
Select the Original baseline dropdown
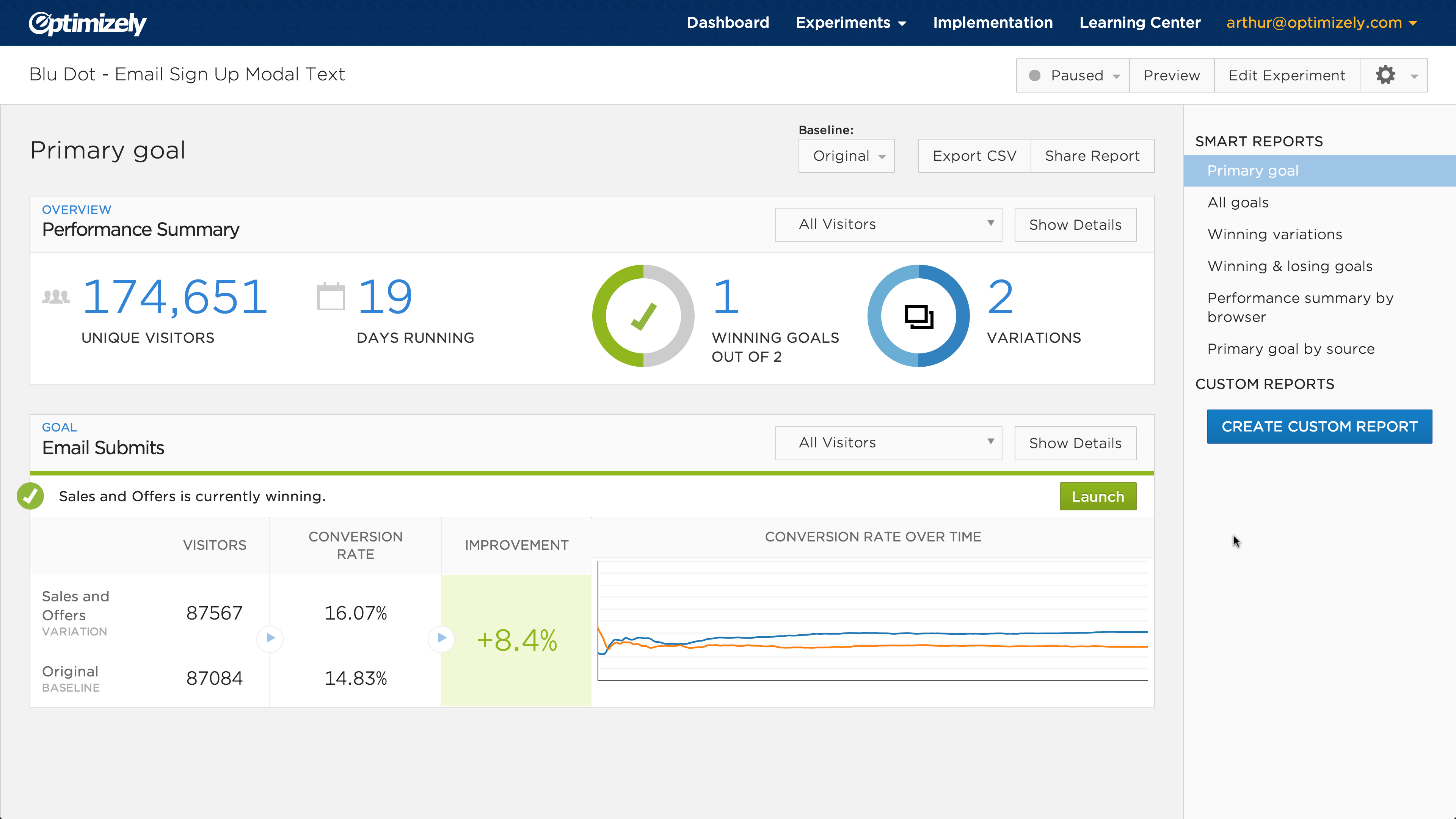(x=846, y=155)
